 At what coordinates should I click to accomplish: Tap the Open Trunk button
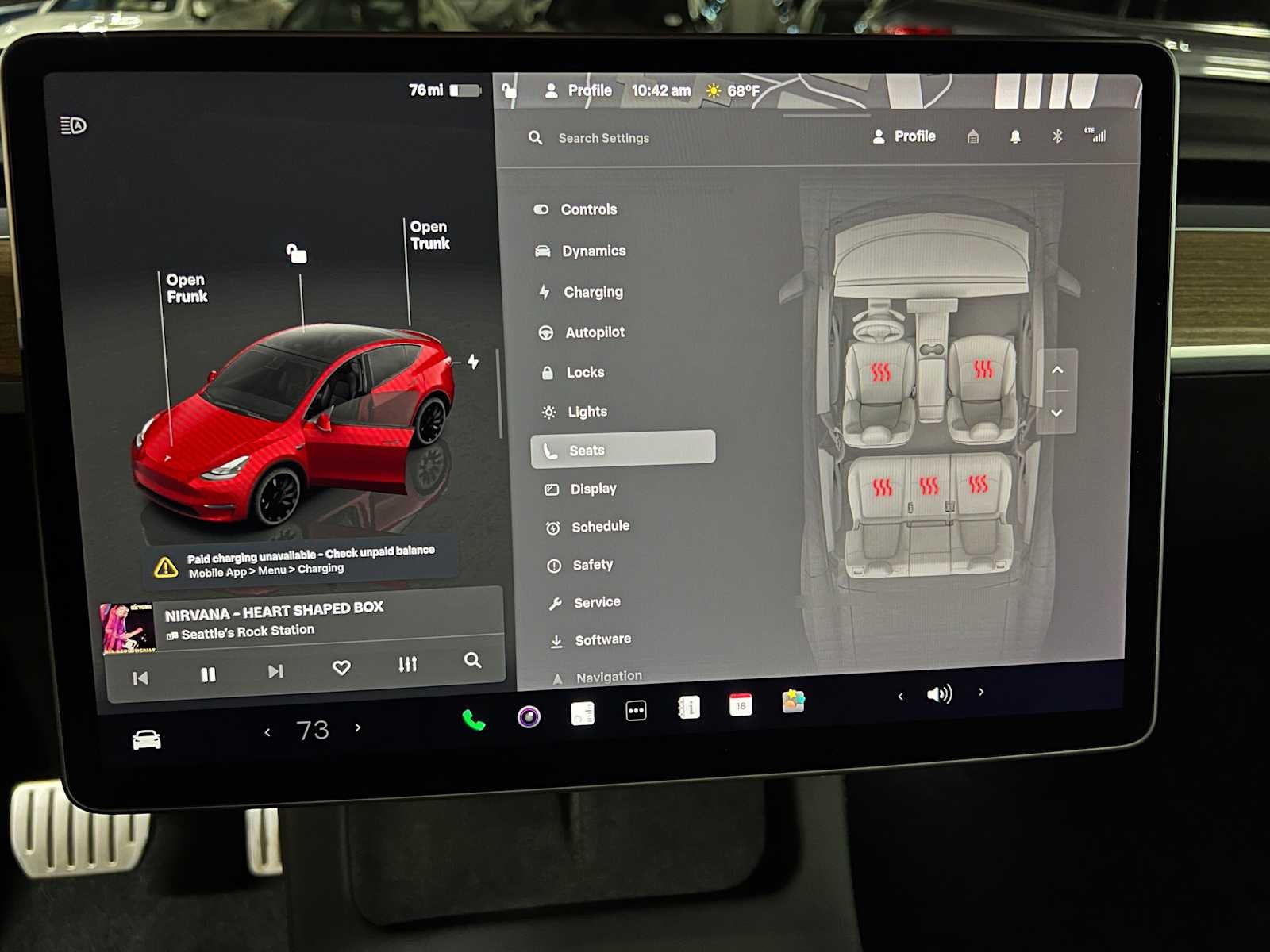pyautogui.click(x=429, y=235)
